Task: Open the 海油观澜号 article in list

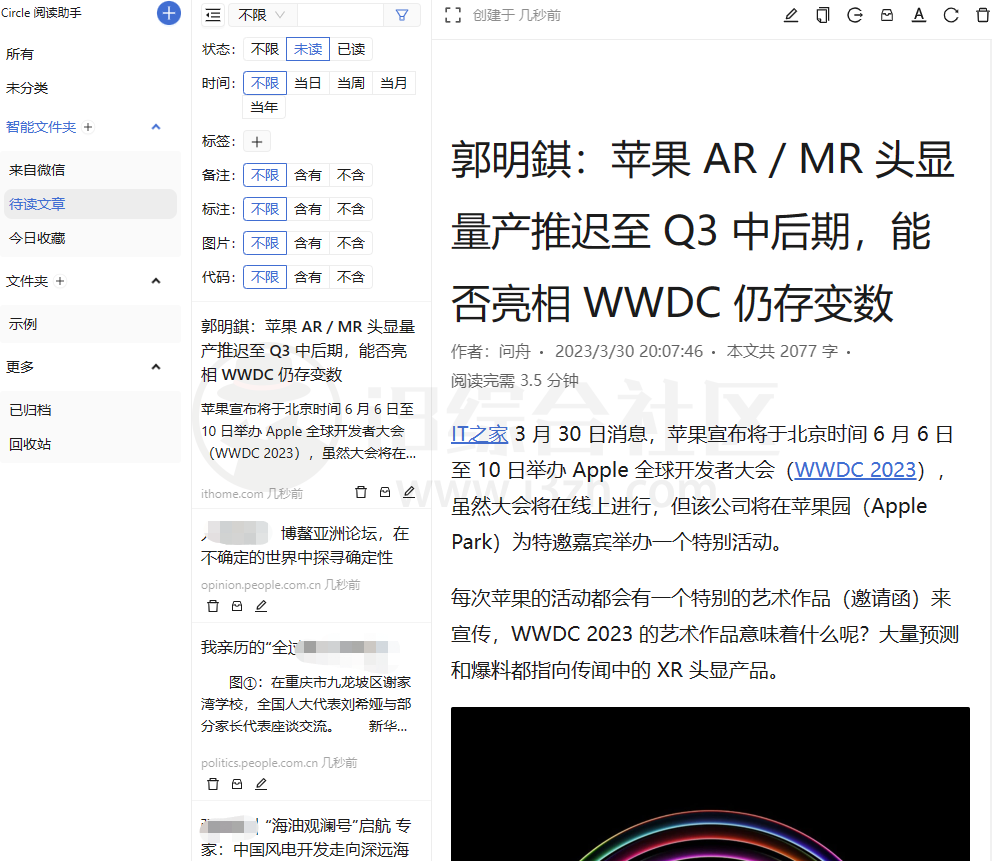Action: tap(306, 838)
